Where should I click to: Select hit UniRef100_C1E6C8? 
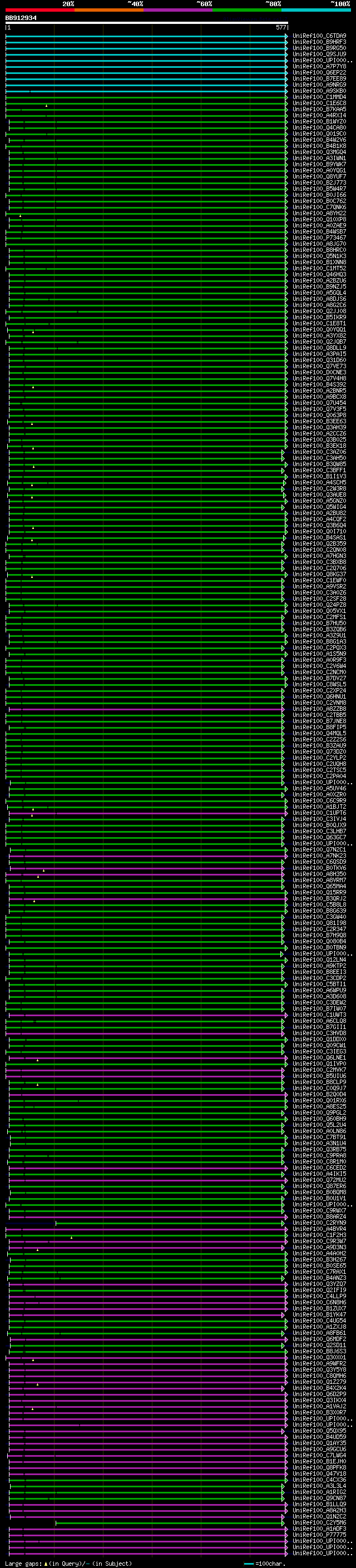click(319, 103)
